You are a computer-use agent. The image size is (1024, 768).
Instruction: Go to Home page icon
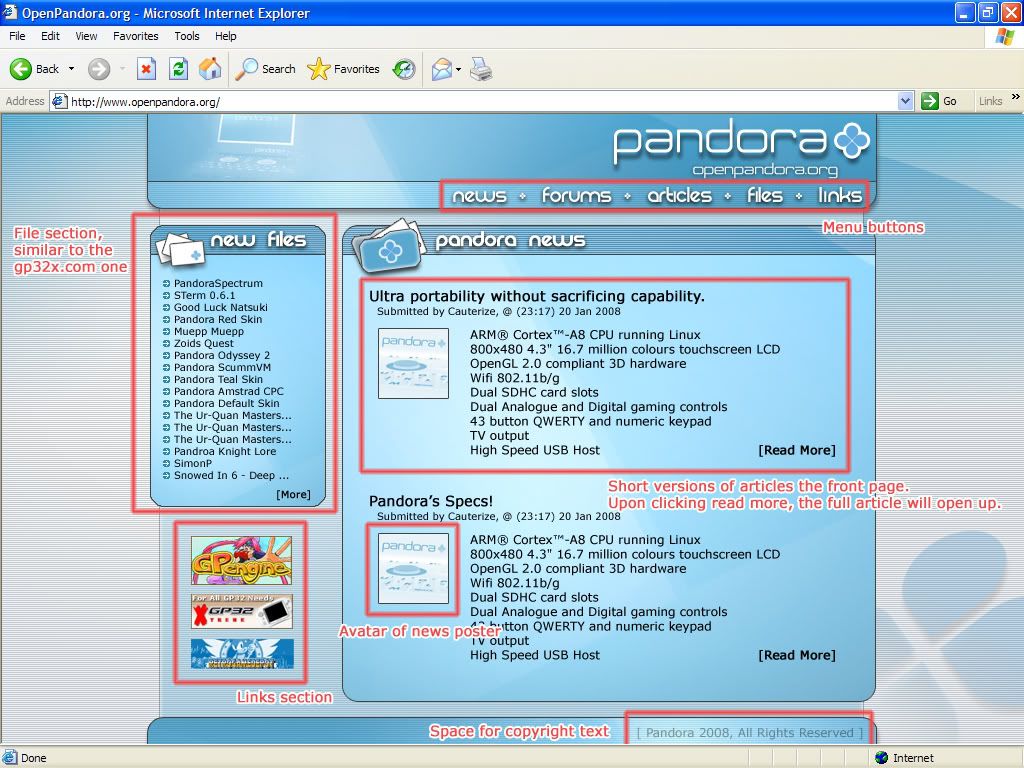click(210, 69)
